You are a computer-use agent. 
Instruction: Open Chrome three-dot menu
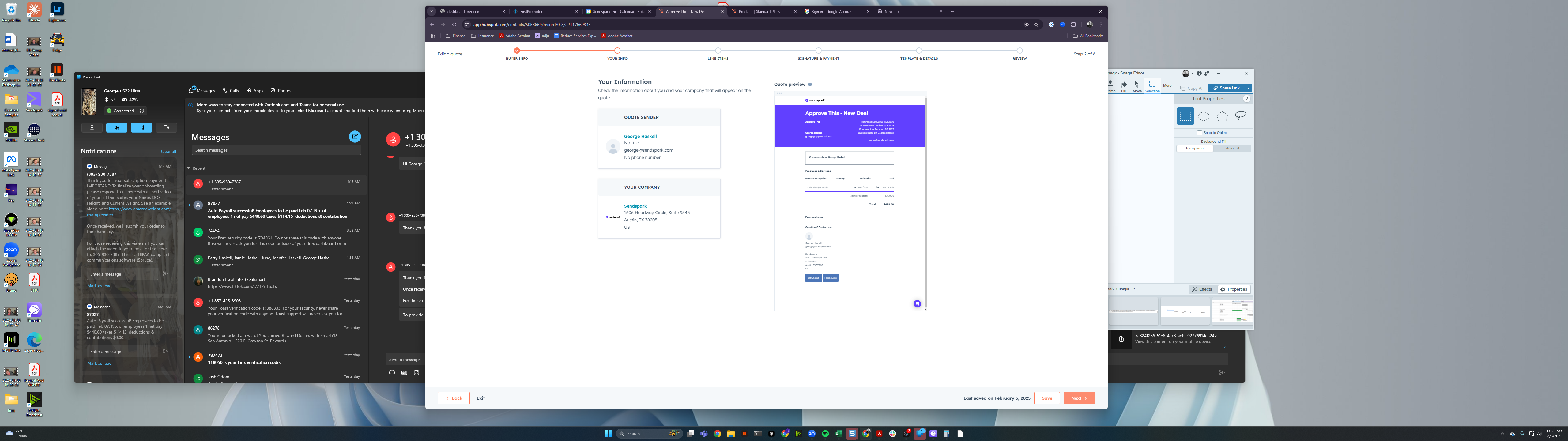[x=1101, y=24]
